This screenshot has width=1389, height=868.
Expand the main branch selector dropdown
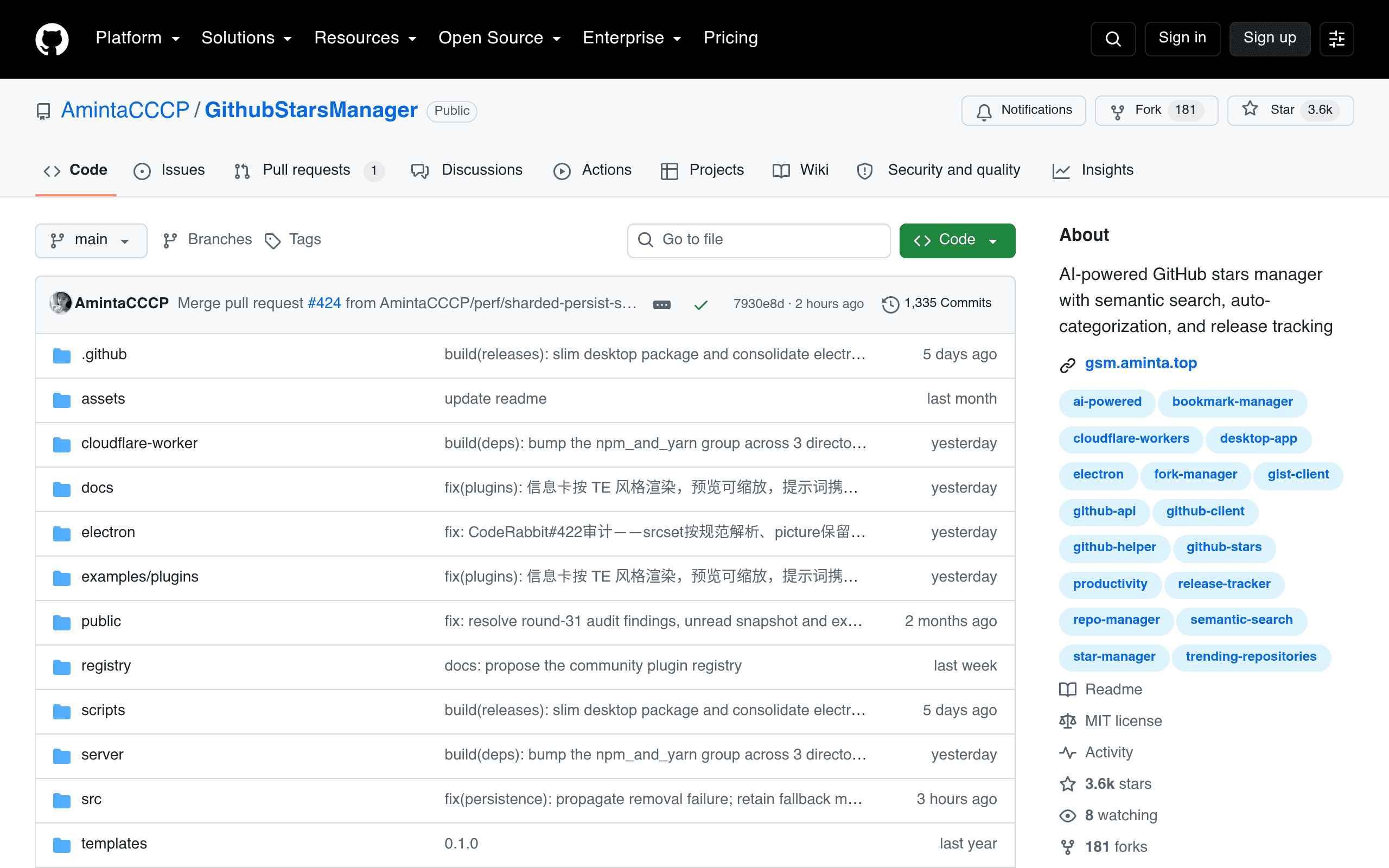coord(91,240)
